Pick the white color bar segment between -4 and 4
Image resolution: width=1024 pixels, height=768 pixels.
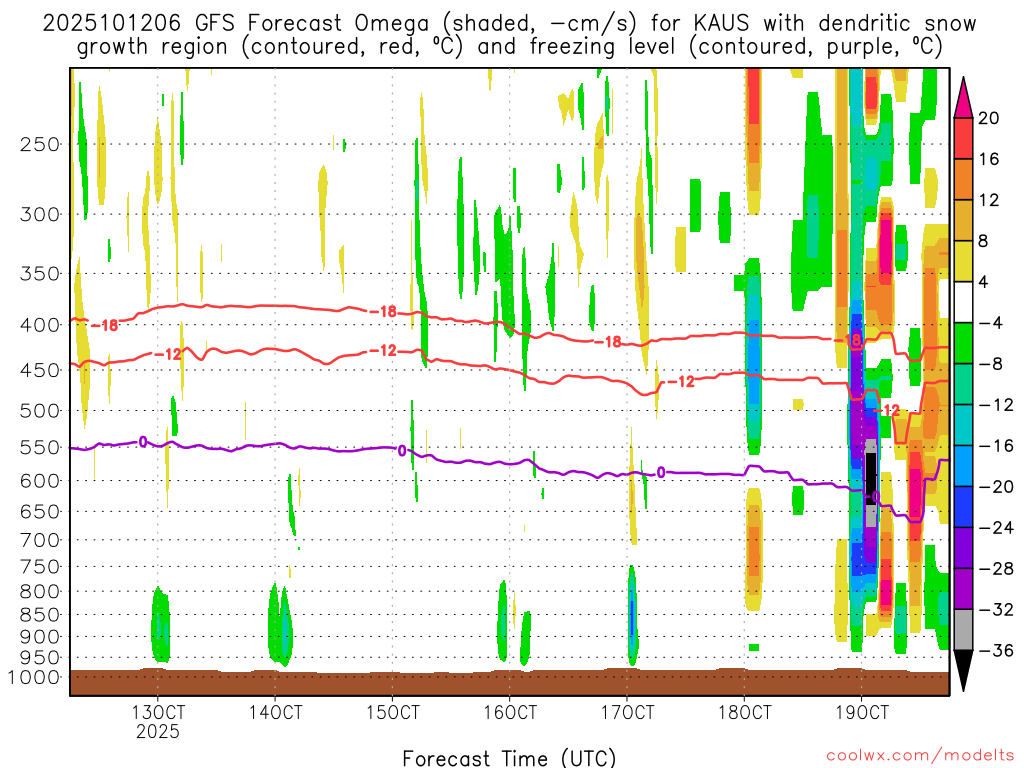click(x=963, y=303)
